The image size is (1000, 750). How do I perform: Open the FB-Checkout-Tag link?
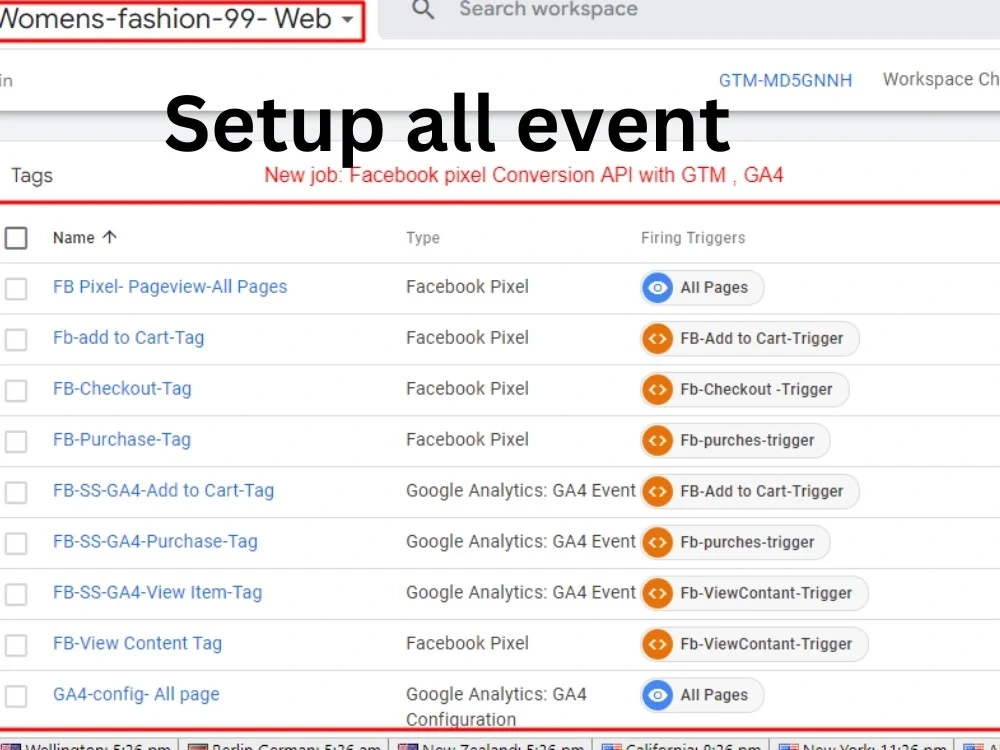point(122,389)
